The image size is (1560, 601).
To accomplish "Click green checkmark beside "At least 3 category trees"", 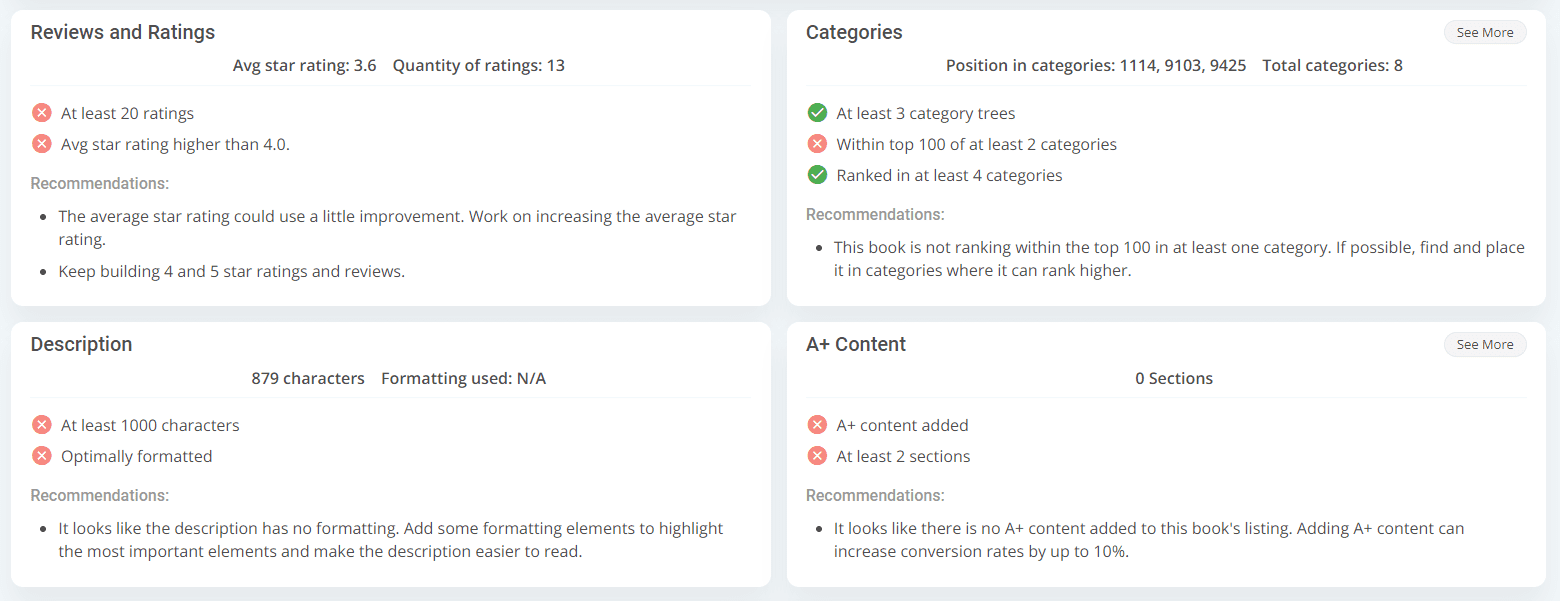I will pyautogui.click(x=817, y=113).
